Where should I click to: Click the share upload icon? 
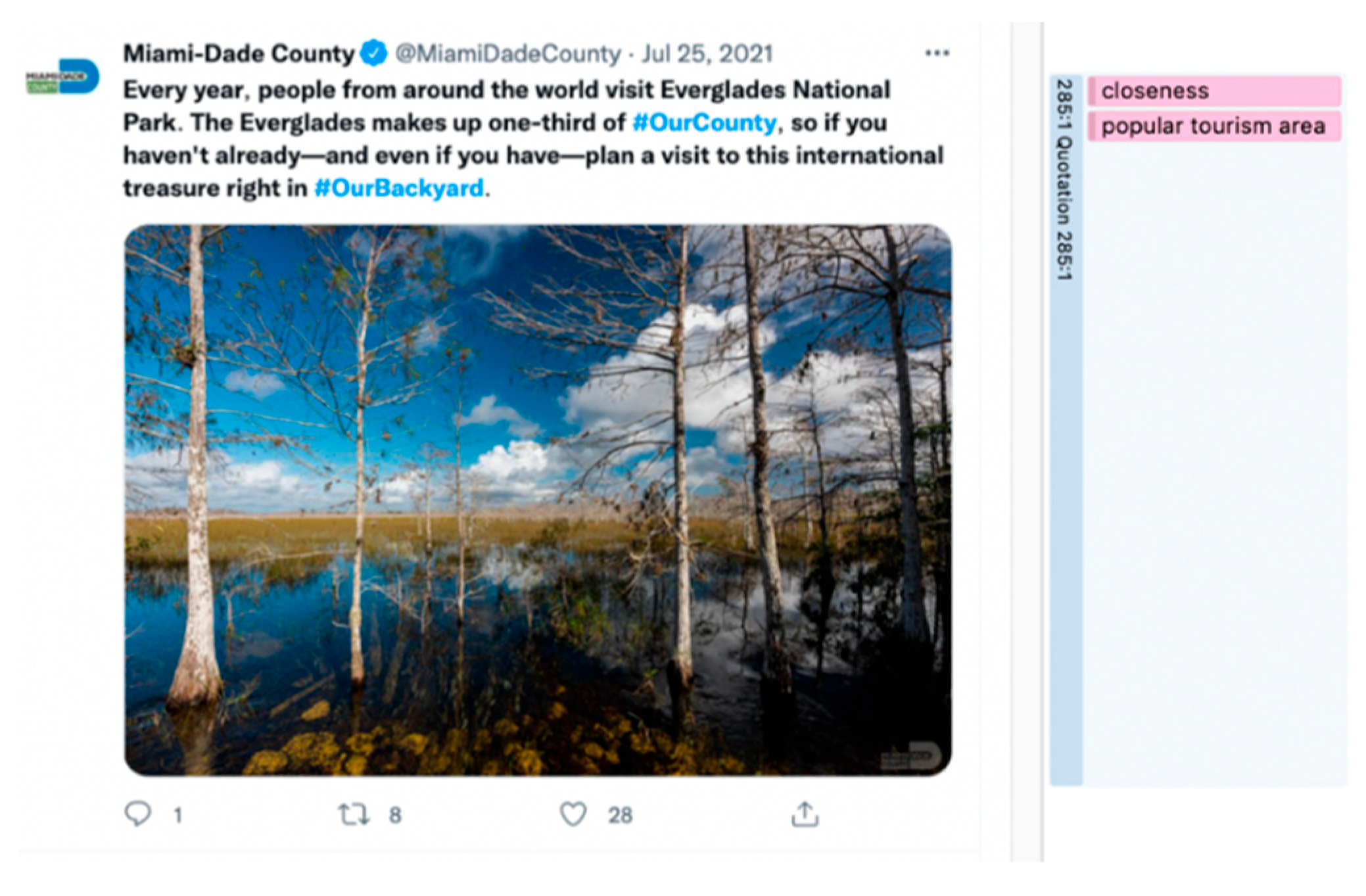click(805, 814)
